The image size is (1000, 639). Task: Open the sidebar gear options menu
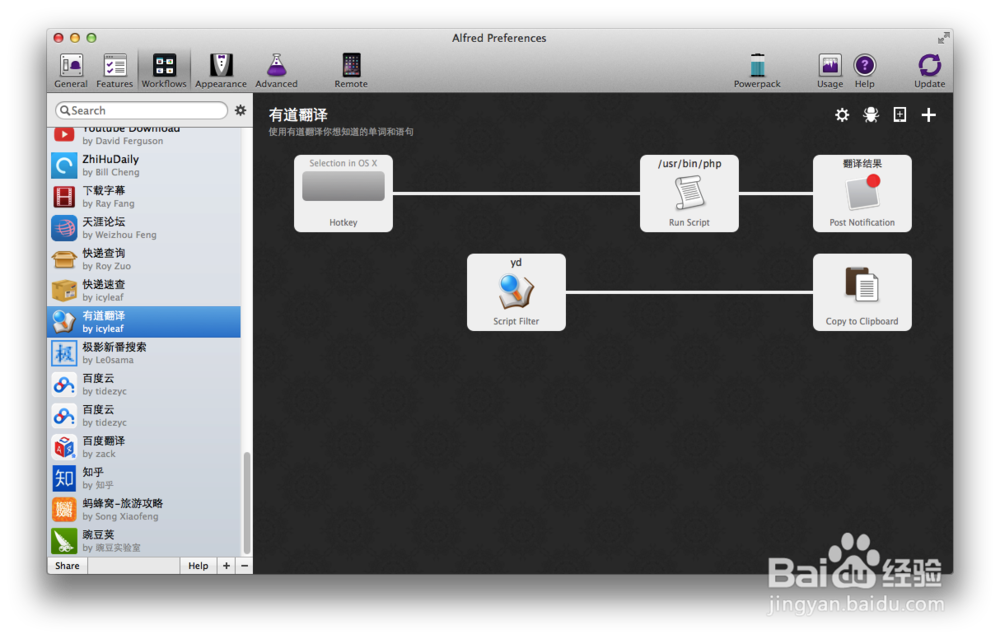(240, 110)
